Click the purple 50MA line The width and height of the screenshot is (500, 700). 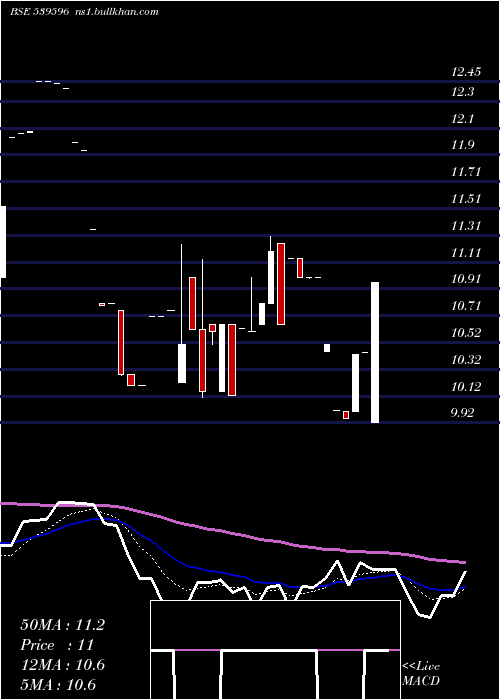tap(232, 533)
